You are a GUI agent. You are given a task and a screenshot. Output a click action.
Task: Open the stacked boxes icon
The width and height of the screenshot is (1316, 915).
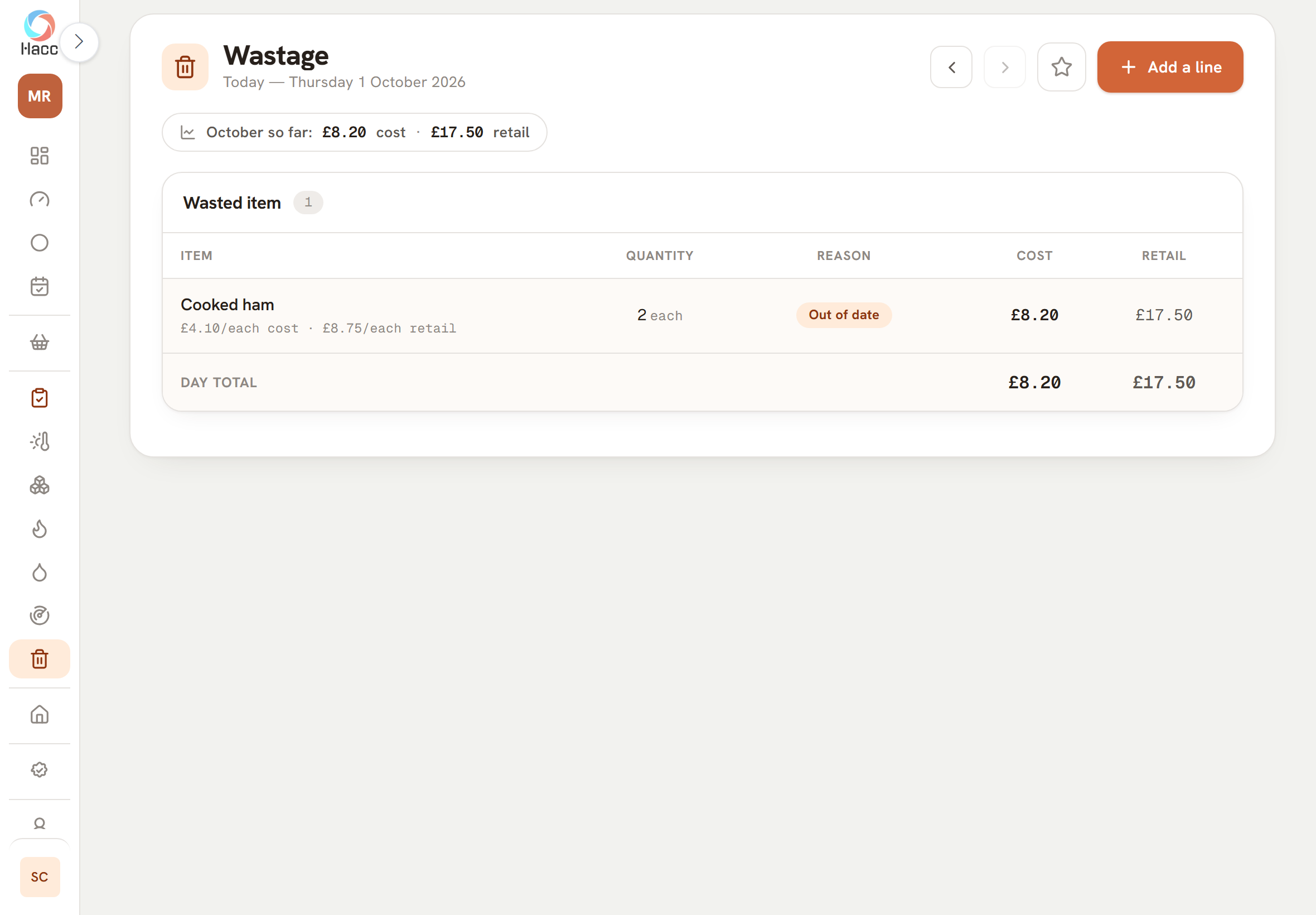pos(40,485)
